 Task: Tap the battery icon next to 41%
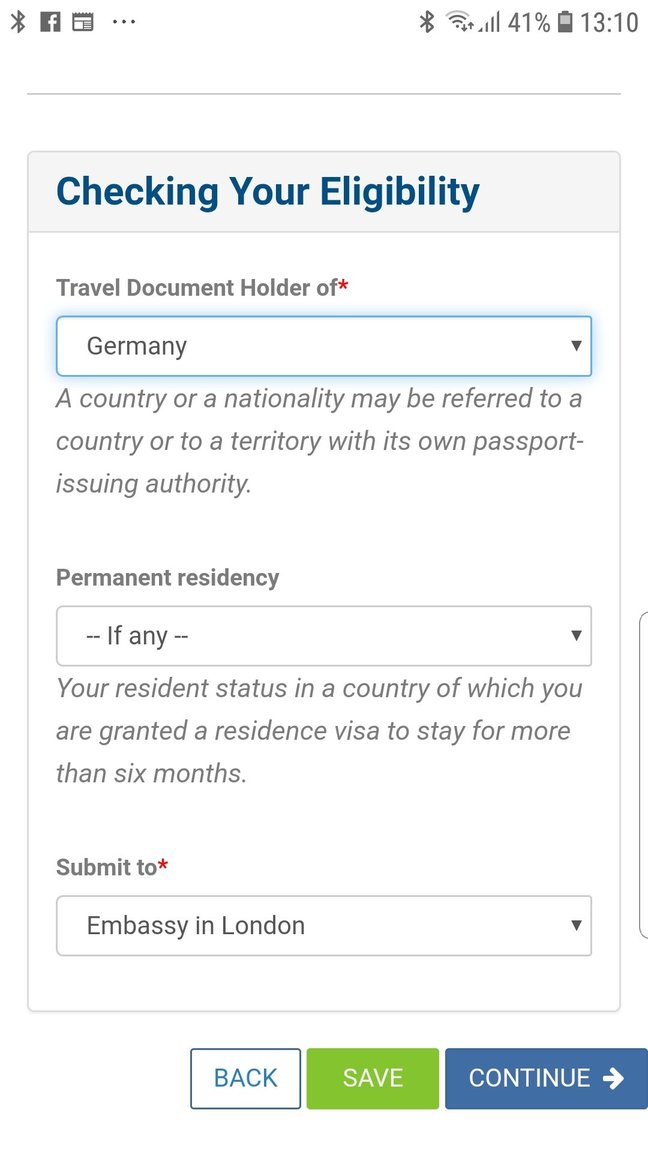tap(566, 22)
